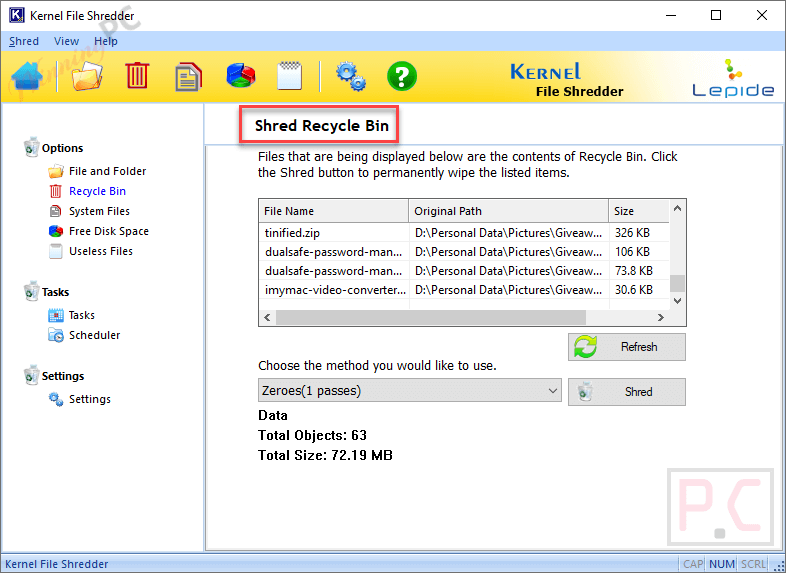Click the Shred button
This screenshot has width=786, height=573.
[627, 392]
